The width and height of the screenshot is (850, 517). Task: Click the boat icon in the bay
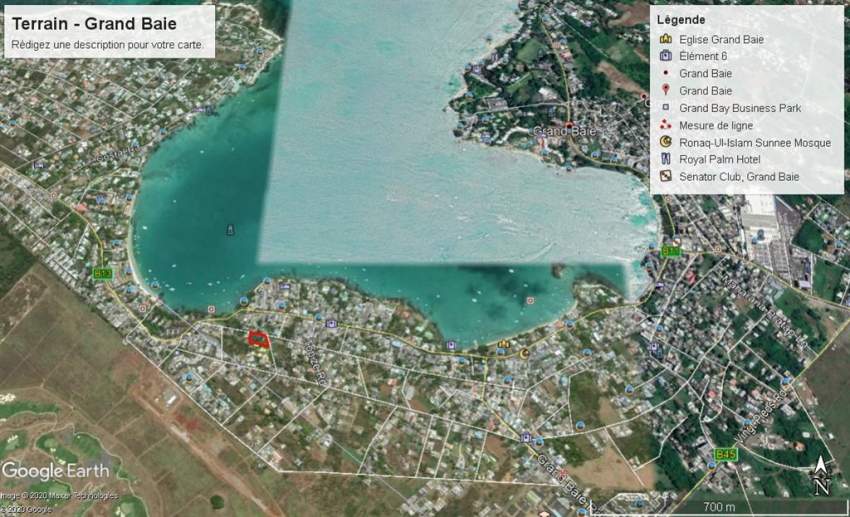click(x=231, y=229)
